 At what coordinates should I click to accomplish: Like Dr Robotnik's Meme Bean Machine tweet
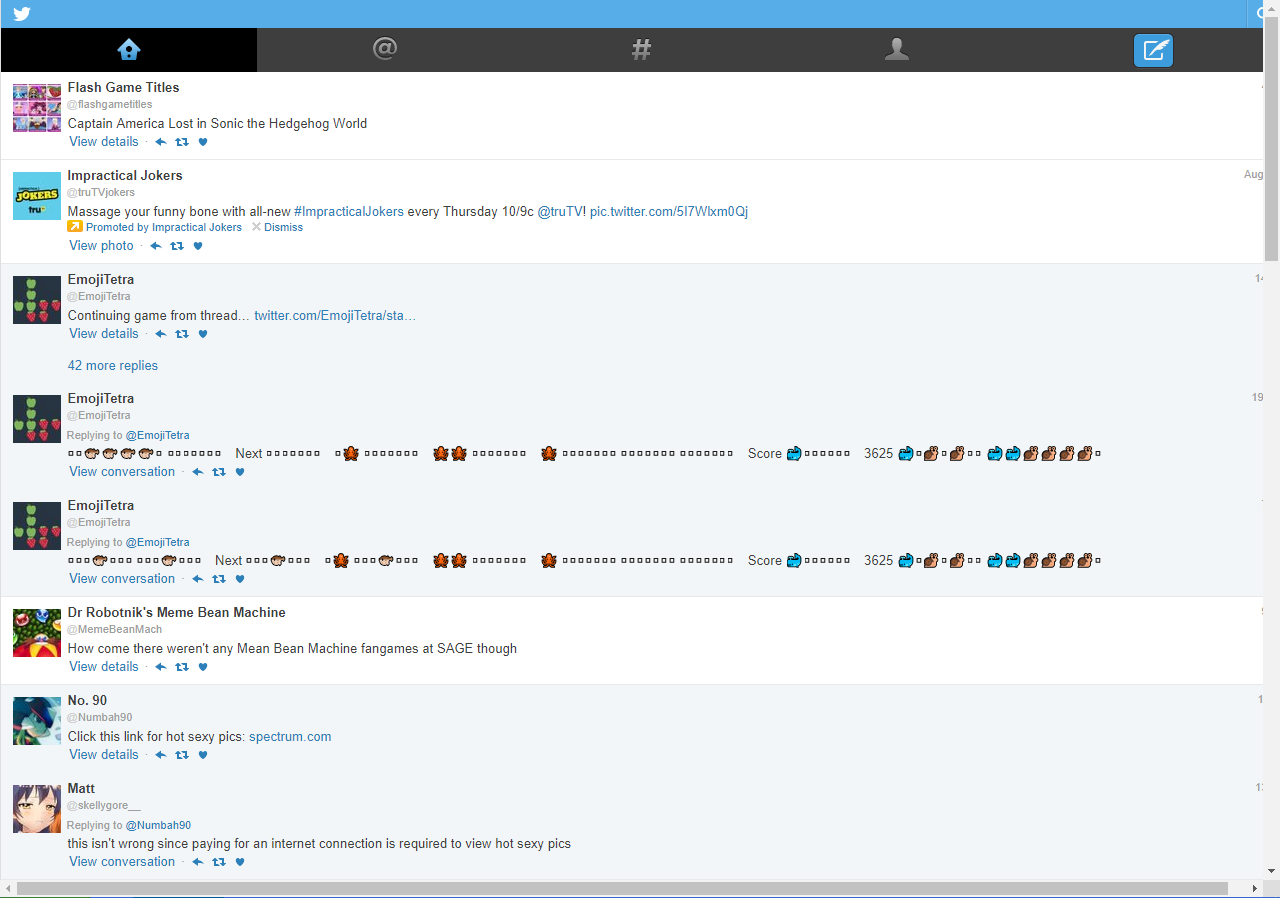(x=203, y=667)
